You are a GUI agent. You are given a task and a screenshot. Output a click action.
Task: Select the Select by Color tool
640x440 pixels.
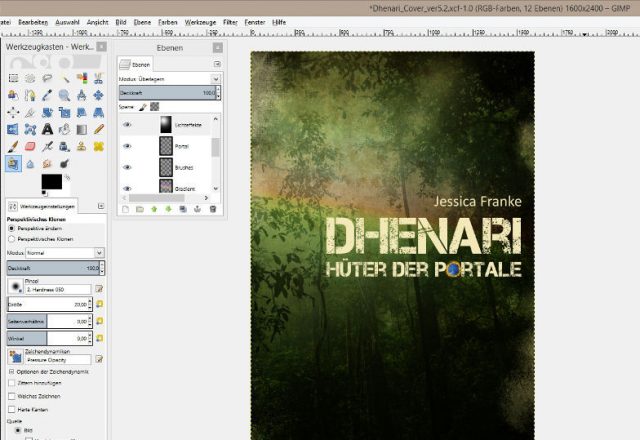[82, 78]
